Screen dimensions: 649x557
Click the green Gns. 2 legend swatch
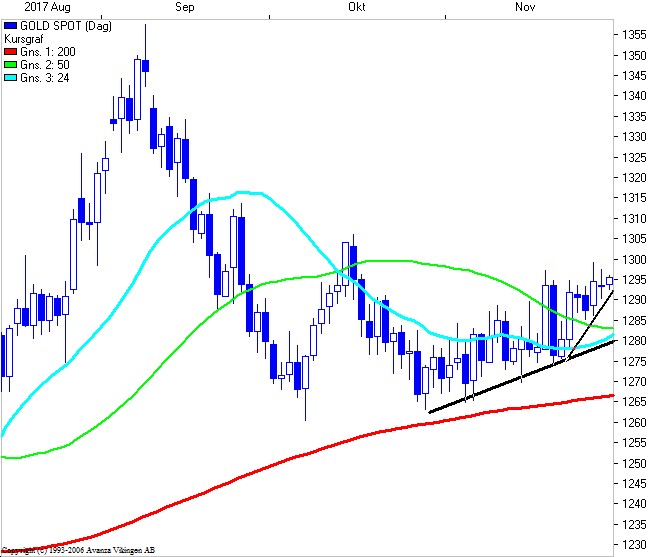[x=10, y=64]
